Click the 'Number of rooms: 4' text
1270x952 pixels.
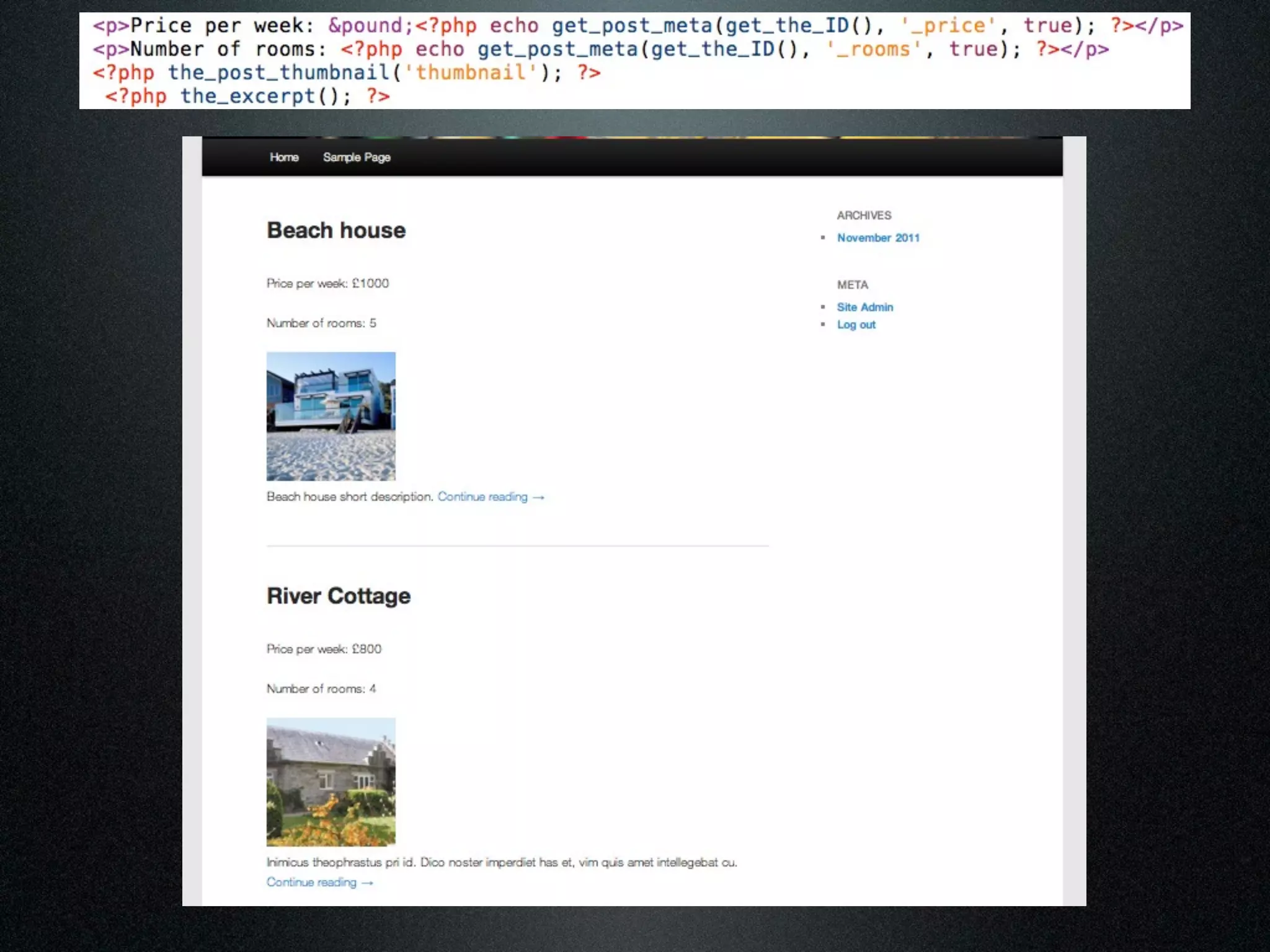[x=321, y=689]
